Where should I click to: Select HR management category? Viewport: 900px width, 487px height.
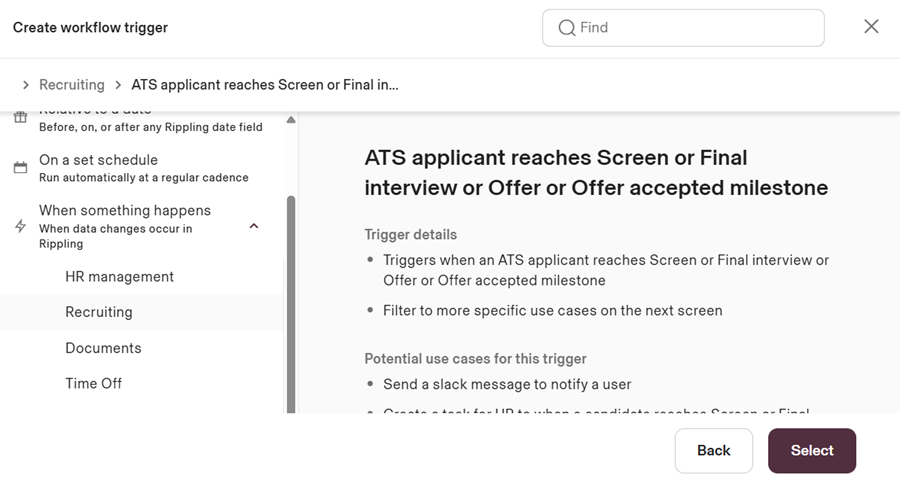119,277
